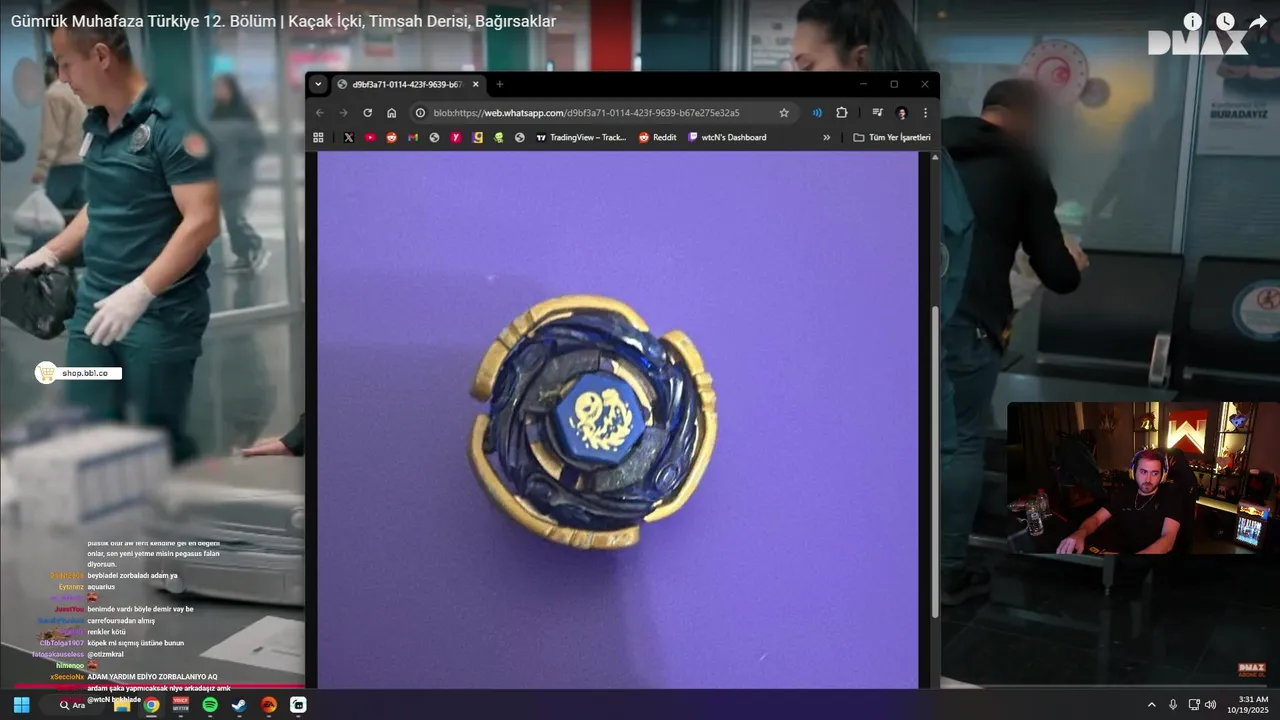Open Chrome's three-dot menu
The height and width of the screenshot is (720, 1280).
point(925,113)
